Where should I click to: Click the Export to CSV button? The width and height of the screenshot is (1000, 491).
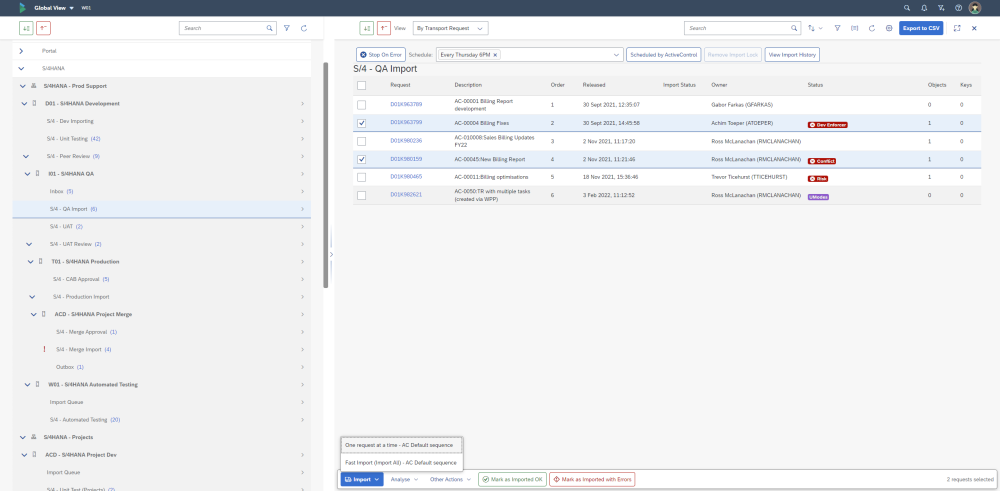pyautogui.click(x=920, y=28)
